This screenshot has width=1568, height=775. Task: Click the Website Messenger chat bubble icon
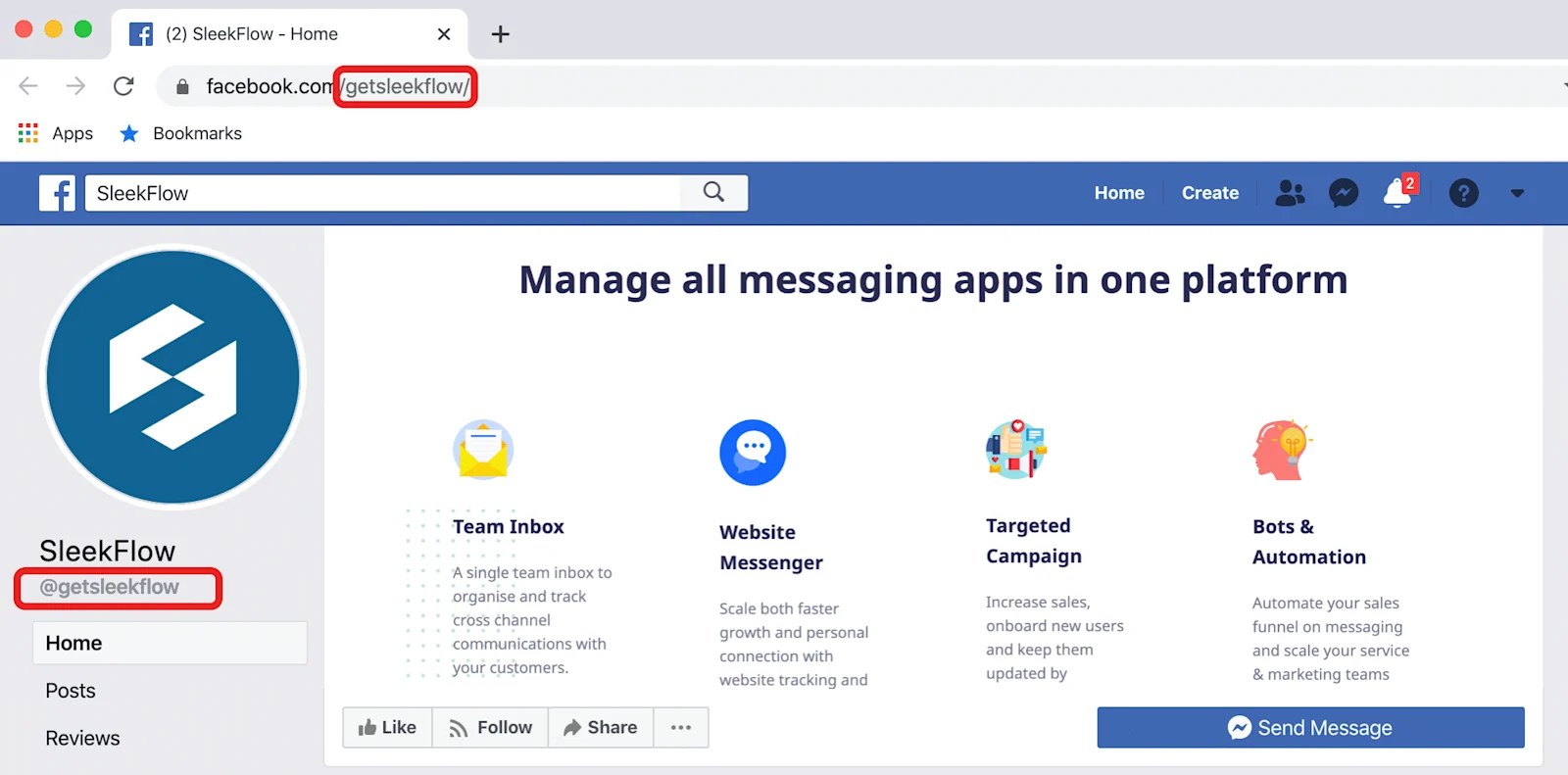753,453
